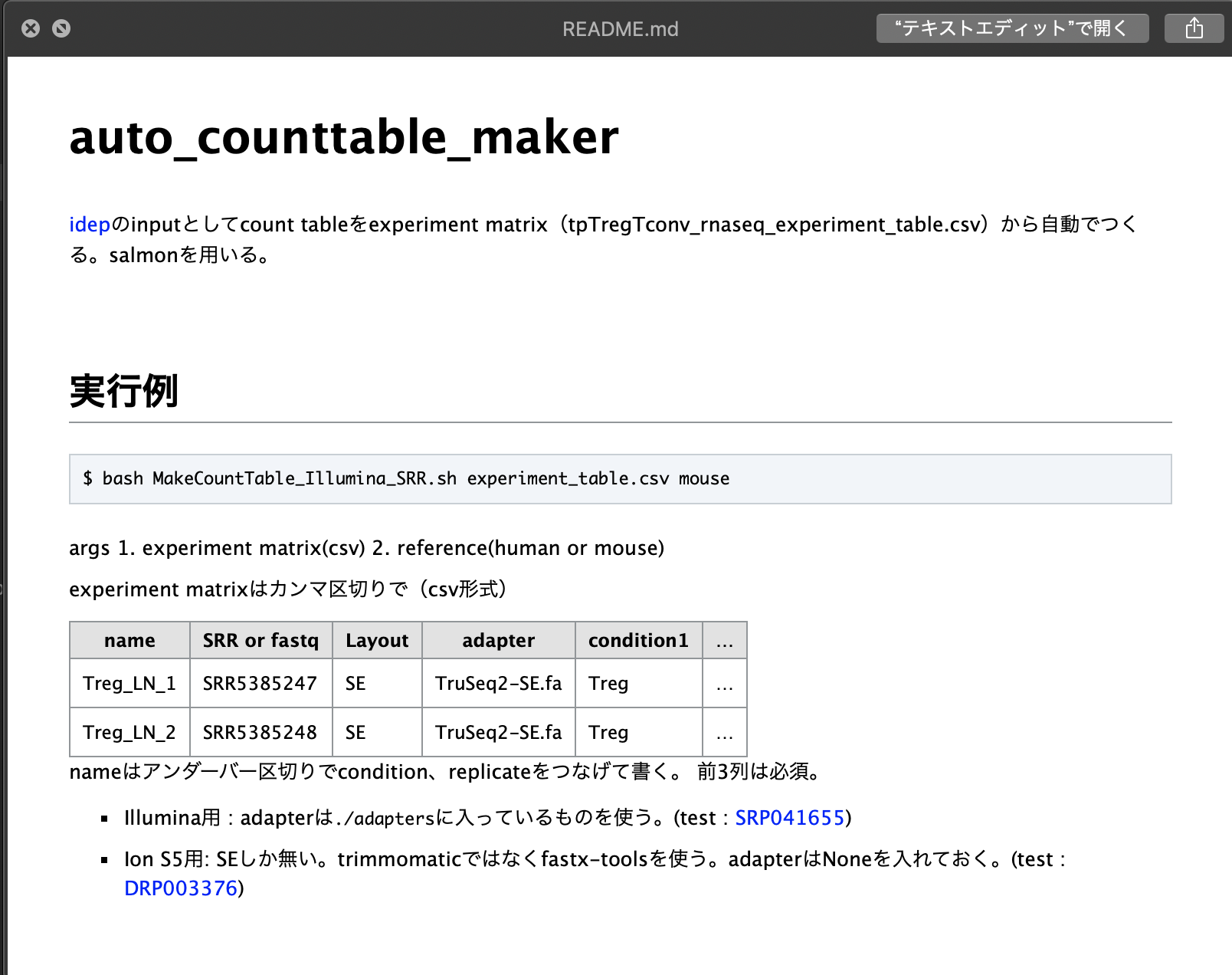The image size is (1232, 975).
Task: Click the Illumina用 bullet text
Action: pos(487,818)
